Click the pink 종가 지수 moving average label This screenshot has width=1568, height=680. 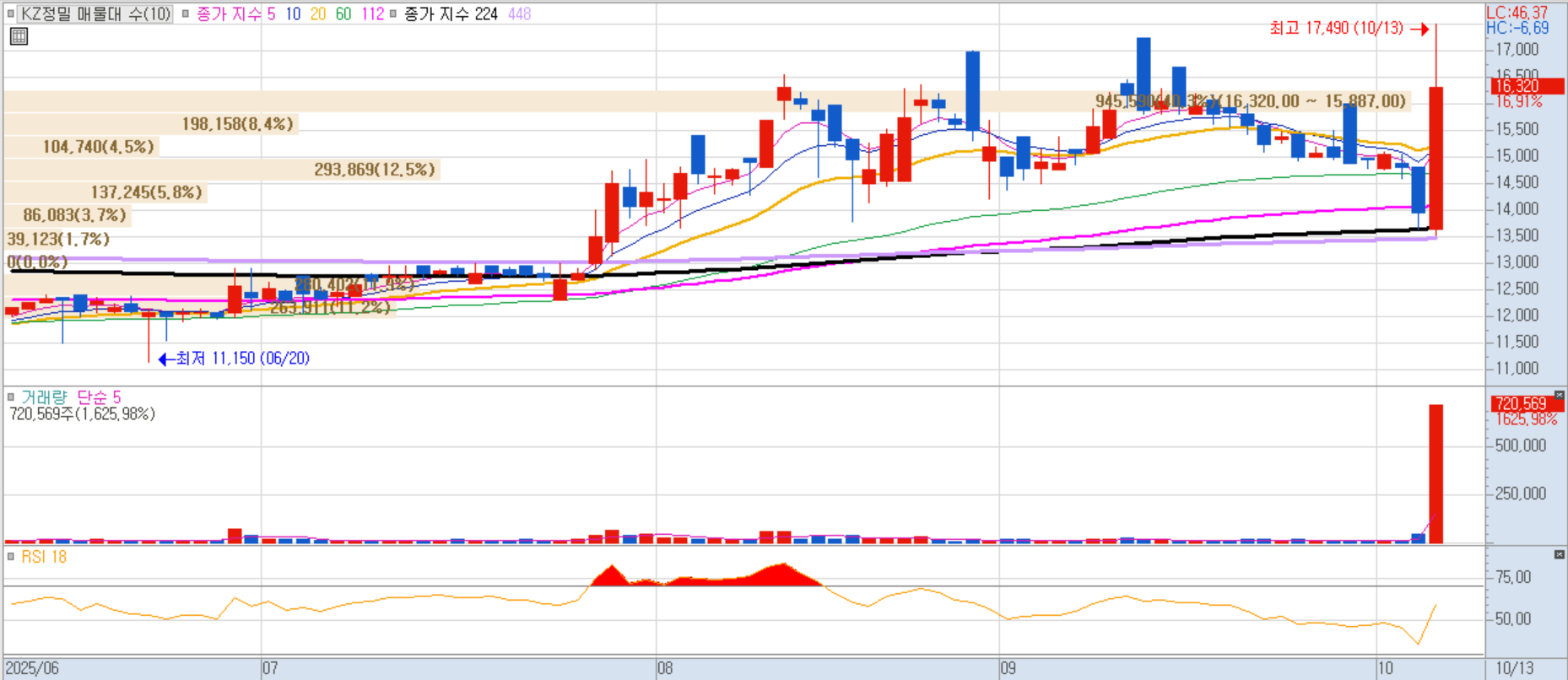[230, 13]
